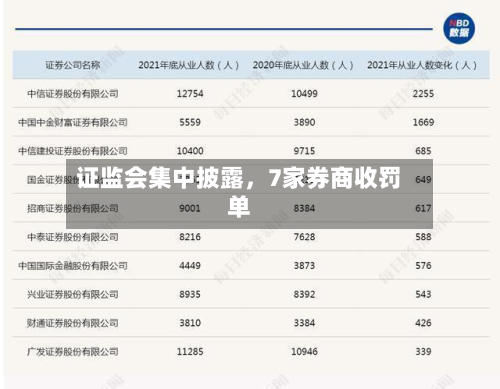The height and width of the screenshot is (389, 500).
Task: Select the 证券公司名称 column header
Action: pos(73,65)
